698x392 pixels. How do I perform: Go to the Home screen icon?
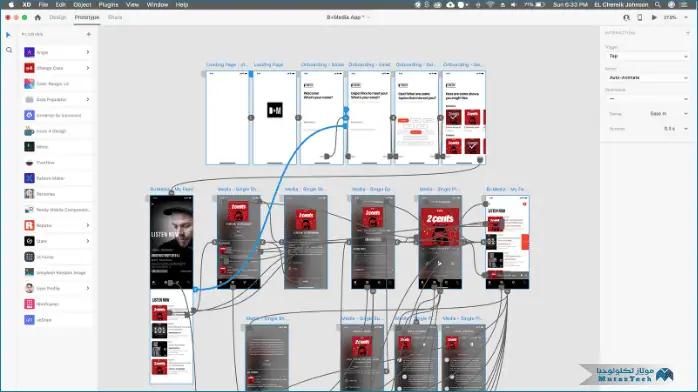(38, 17)
